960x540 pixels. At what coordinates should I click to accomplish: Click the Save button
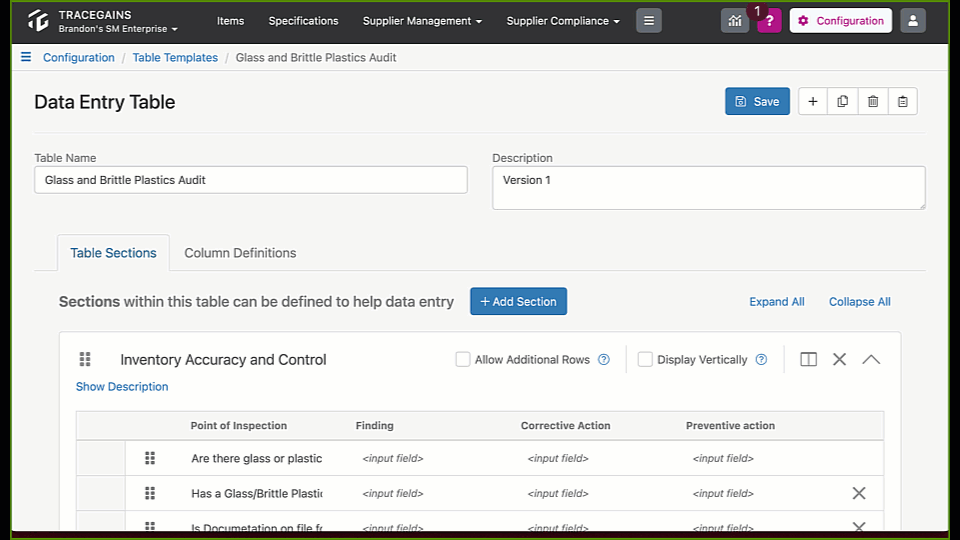point(757,102)
